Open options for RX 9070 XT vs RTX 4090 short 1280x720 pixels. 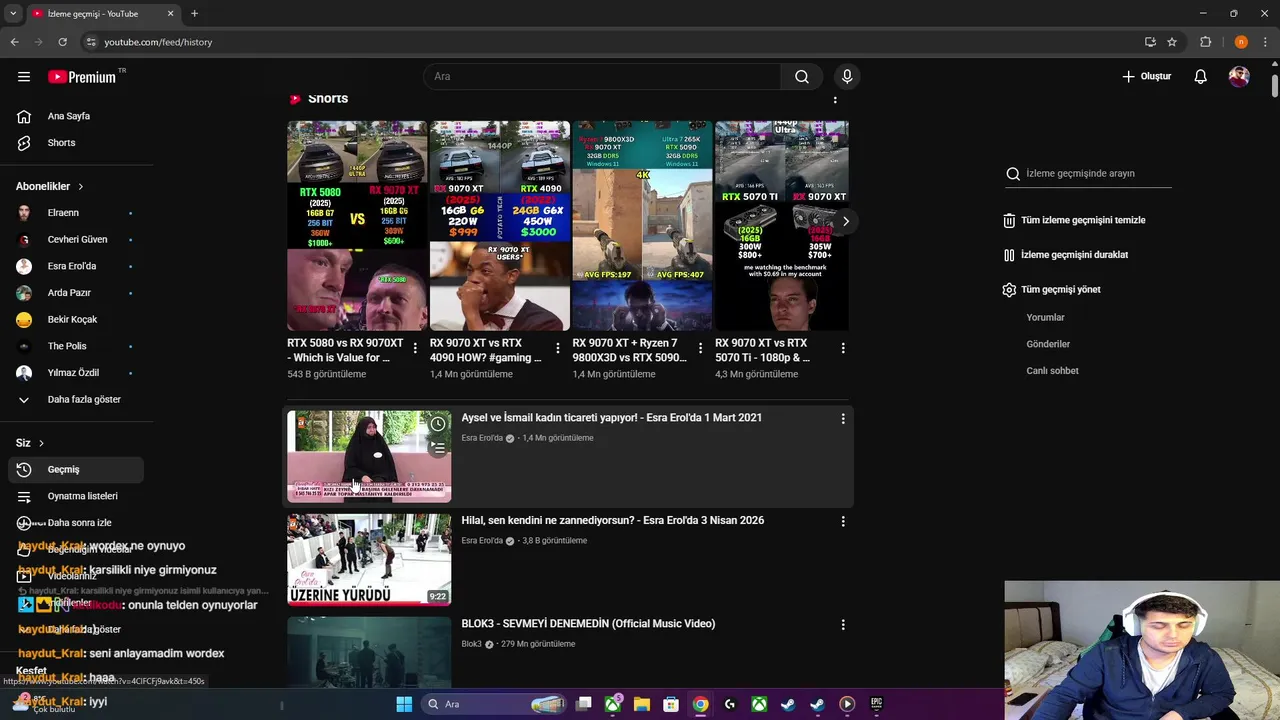pos(558,348)
